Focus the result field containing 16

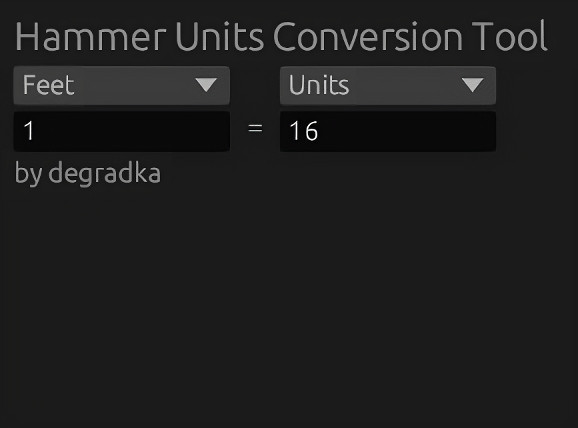pyautogui.click(x=388, y=131)
